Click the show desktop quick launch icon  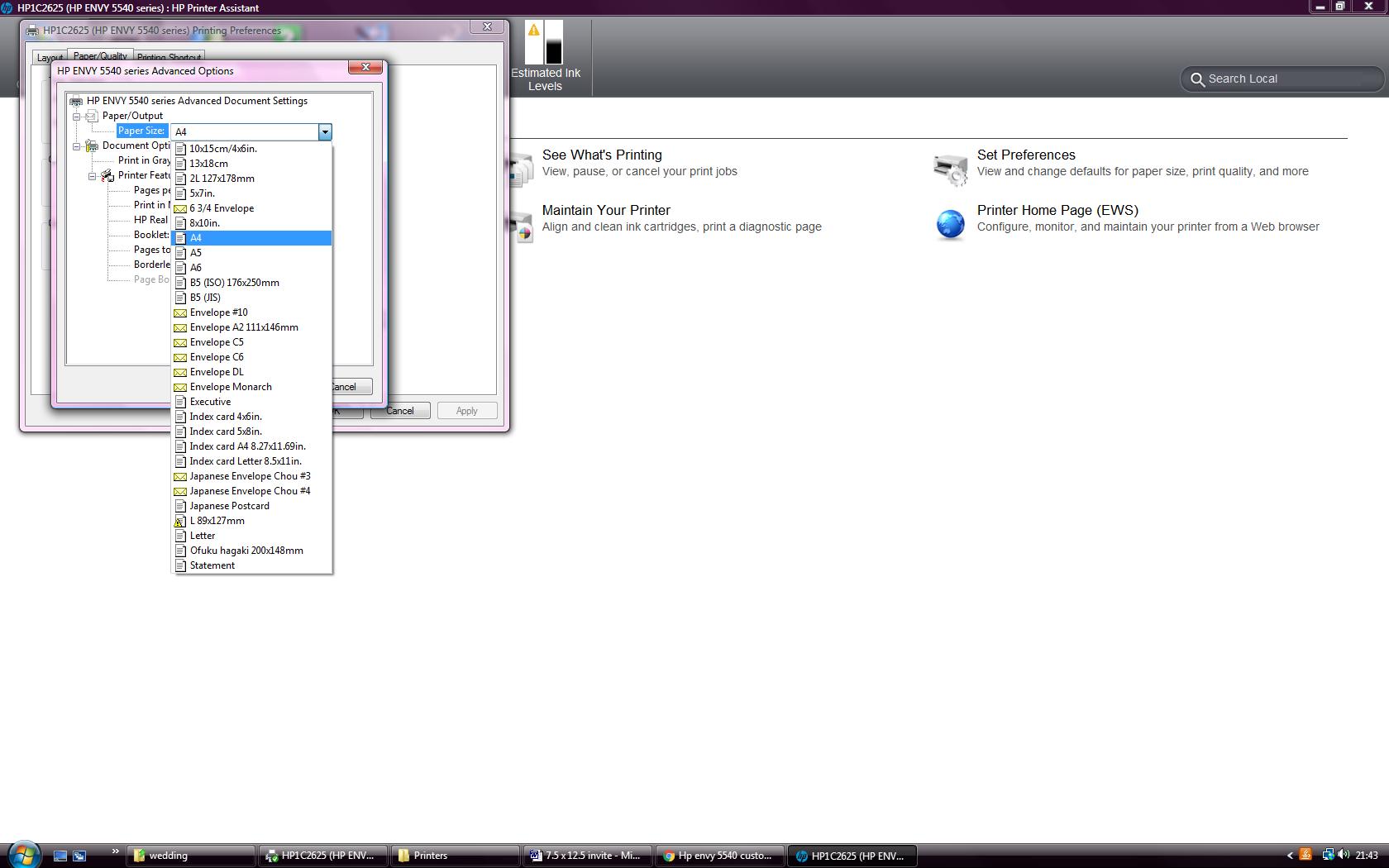coord(60,856)
